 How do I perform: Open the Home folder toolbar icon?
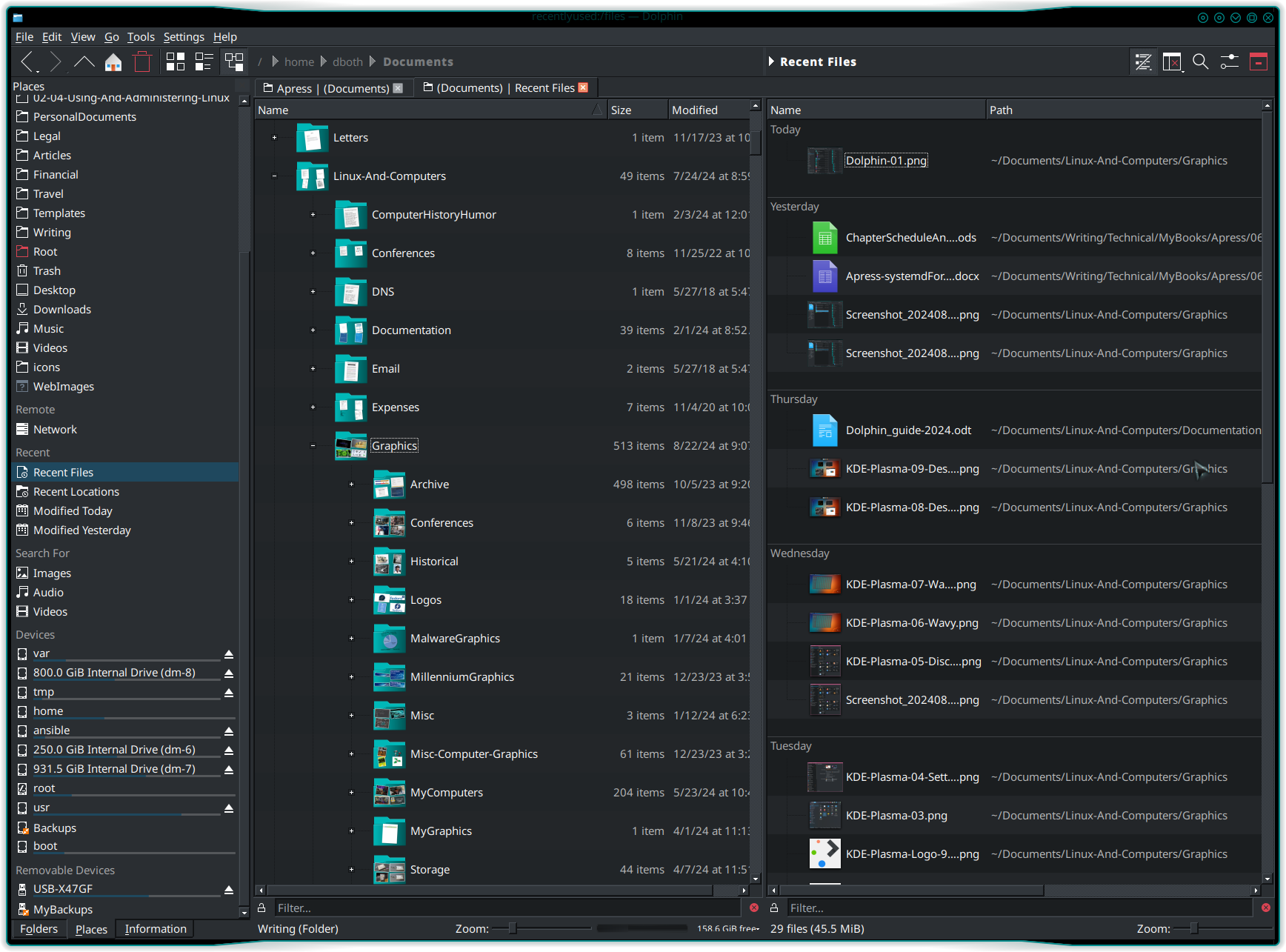[113, 62]
